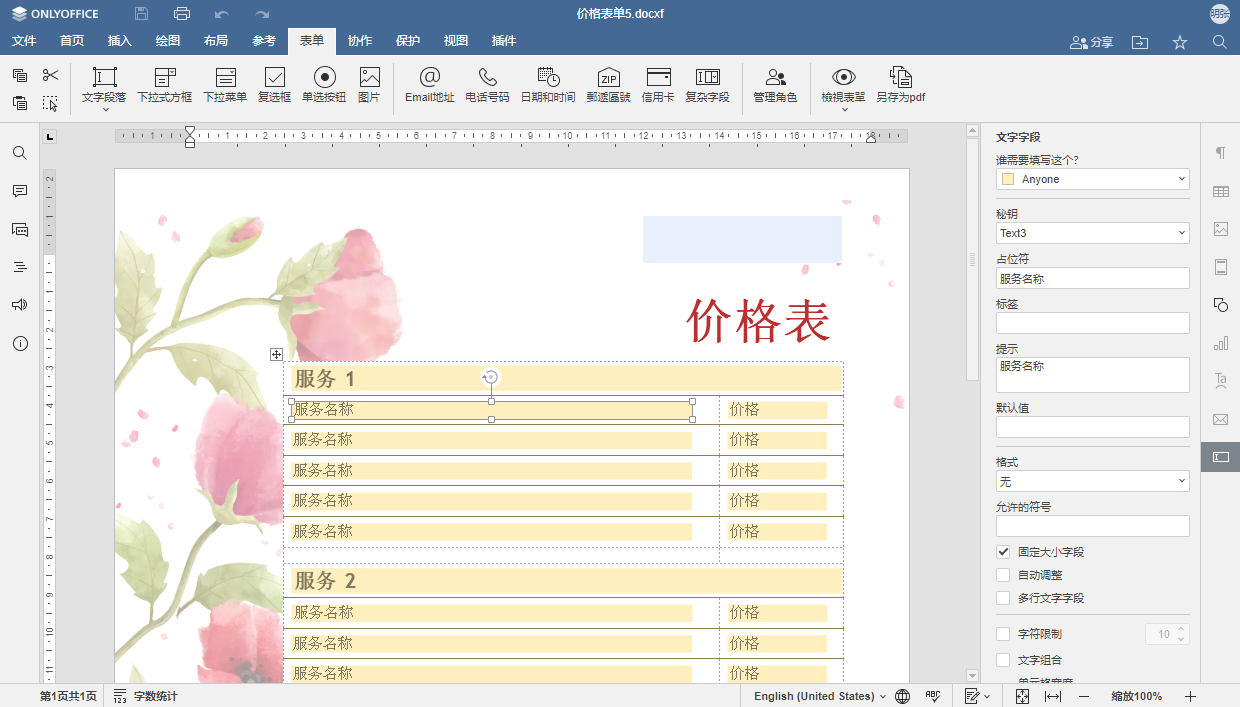Insert a 复选框 checkbox field
Image resolution: width=1240 pixels, height=707 pixels.
274,85
